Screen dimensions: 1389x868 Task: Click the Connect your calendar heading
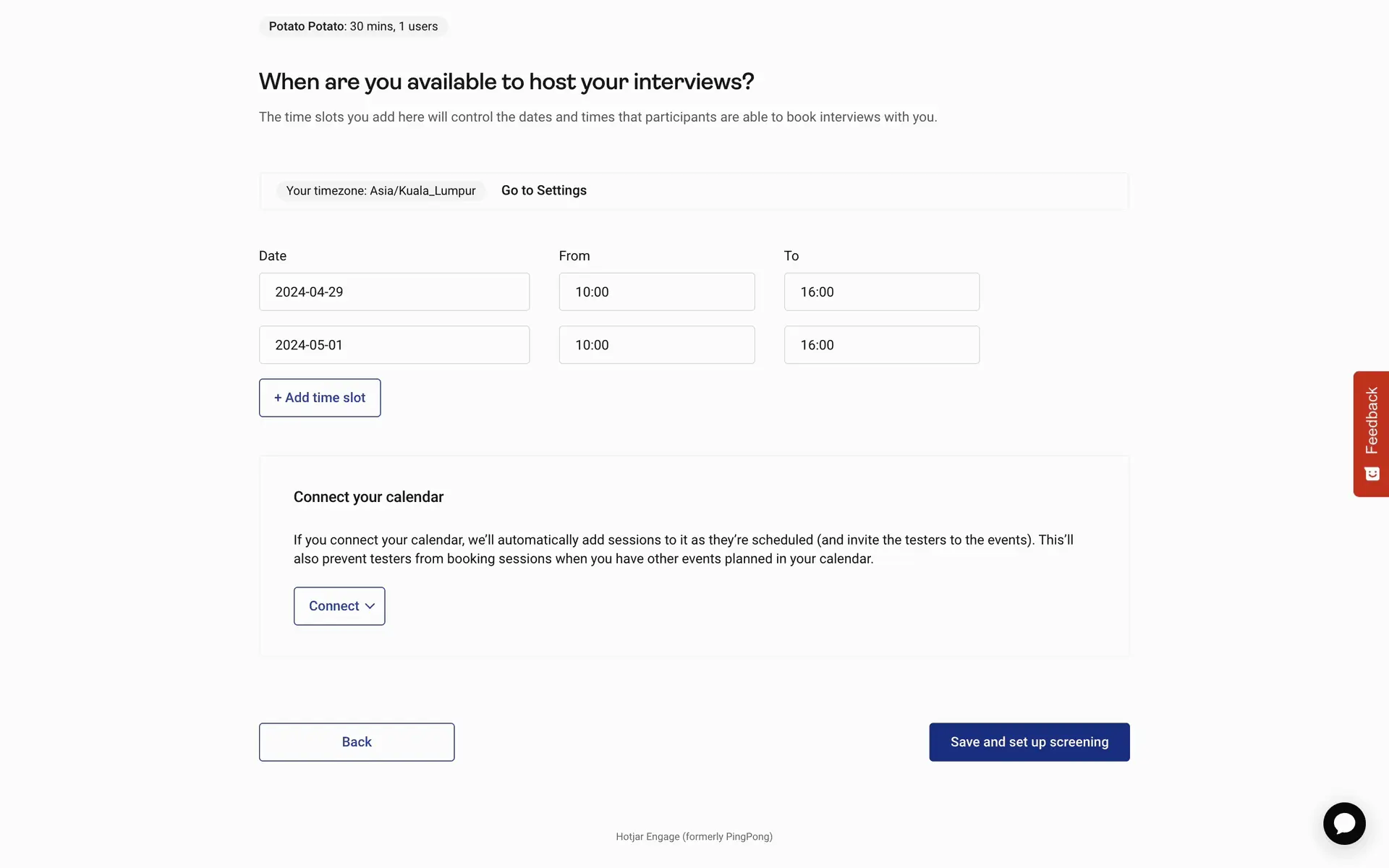coord(368,497)
